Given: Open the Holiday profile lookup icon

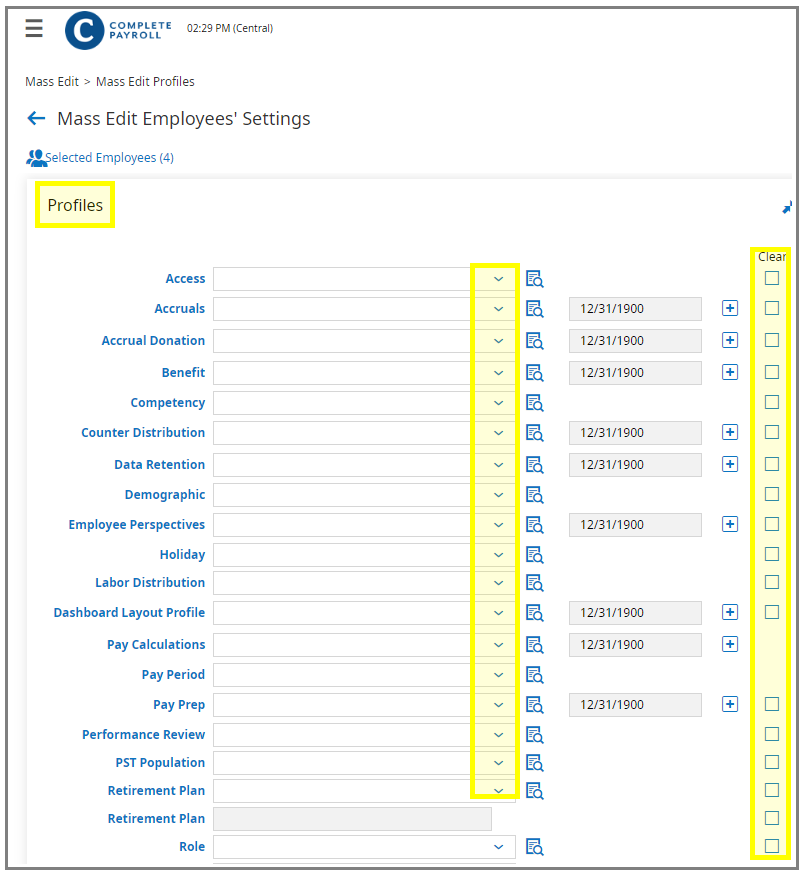Looking at the screenshot, I should (534, 555).
